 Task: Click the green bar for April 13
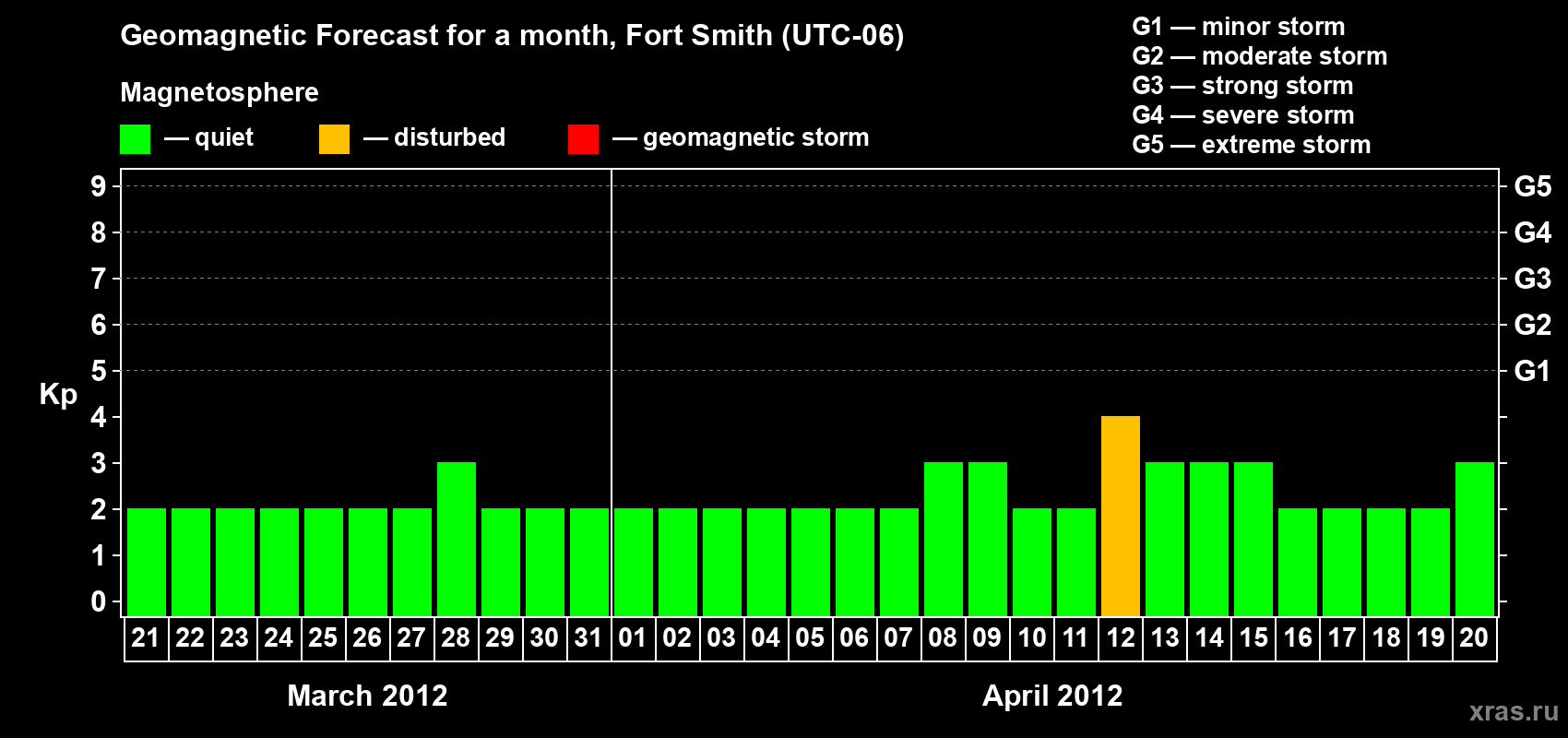(x=1165, y=539)
